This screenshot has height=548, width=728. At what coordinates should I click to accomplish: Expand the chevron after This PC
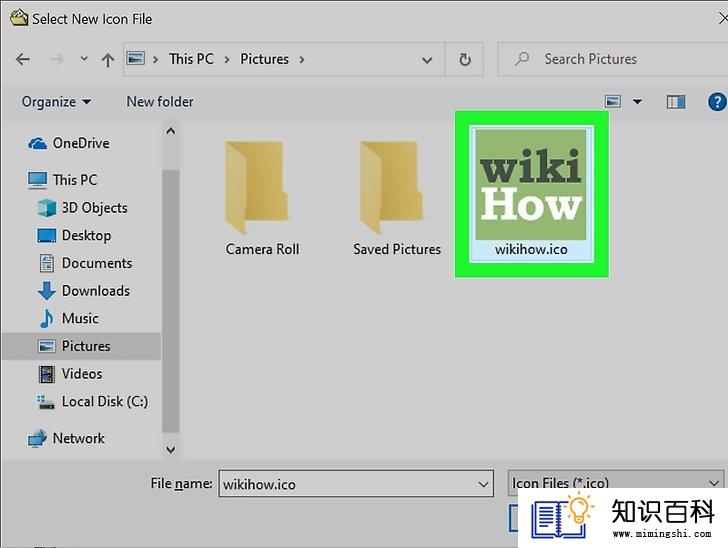[227, 59]
